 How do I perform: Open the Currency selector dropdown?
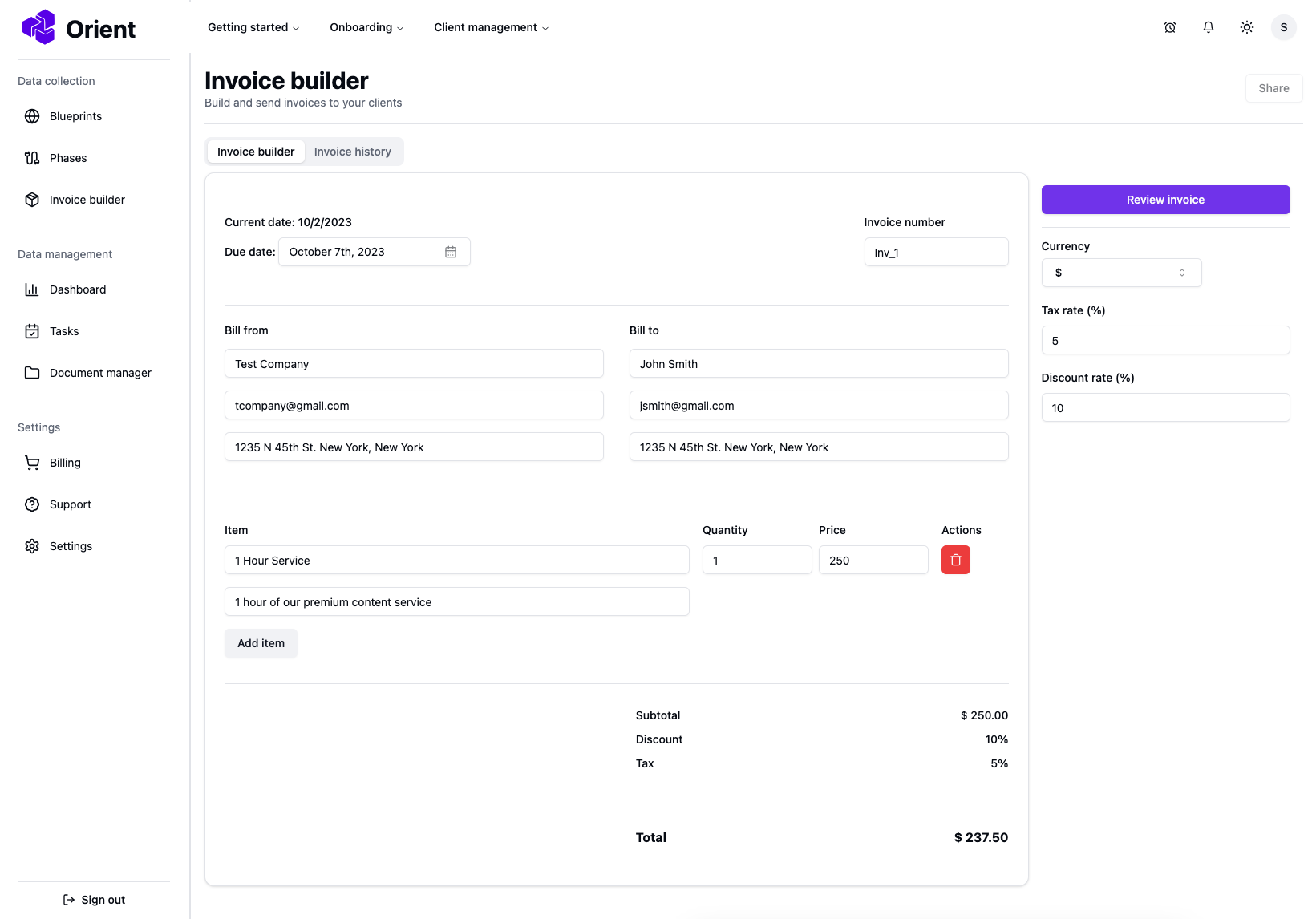(x=1121, y=273)
